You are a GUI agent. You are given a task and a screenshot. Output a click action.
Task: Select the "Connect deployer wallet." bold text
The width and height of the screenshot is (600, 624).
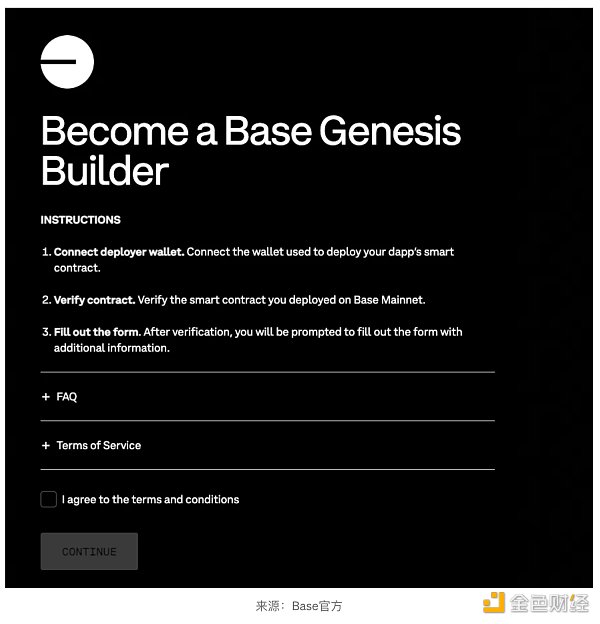click(x=119, y=252)
